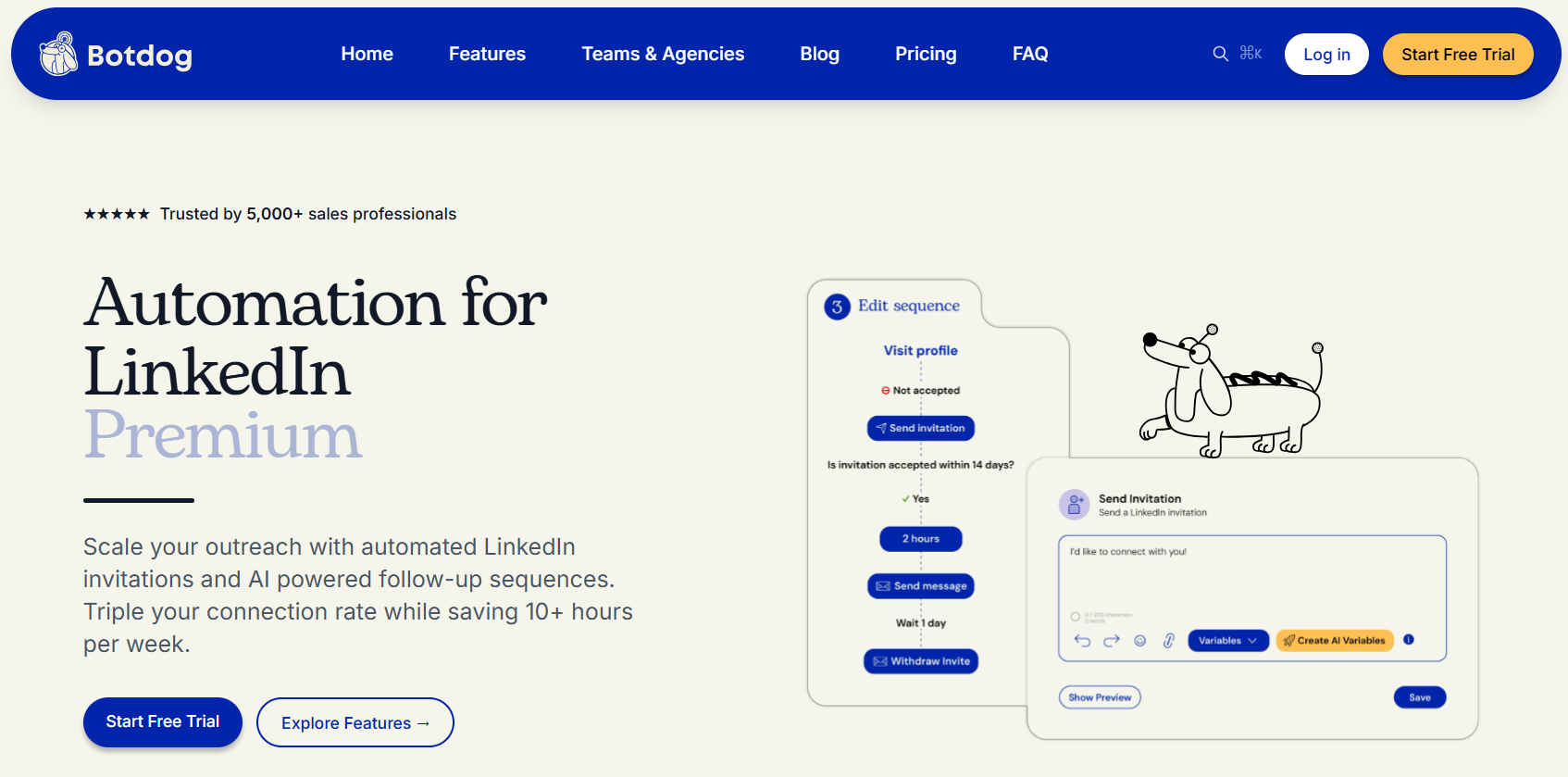Image resolution: width=1568 pixels, height=777 pixels.
Task: Toggle Show Preview for the invitation
Action: pos(1100,697)
